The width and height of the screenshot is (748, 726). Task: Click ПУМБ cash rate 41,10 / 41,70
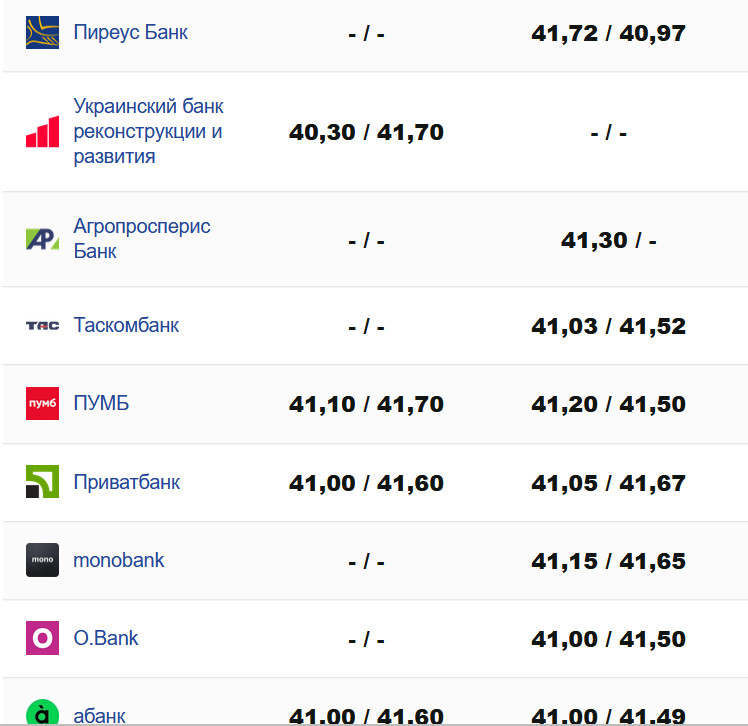(x=366, y=405)
